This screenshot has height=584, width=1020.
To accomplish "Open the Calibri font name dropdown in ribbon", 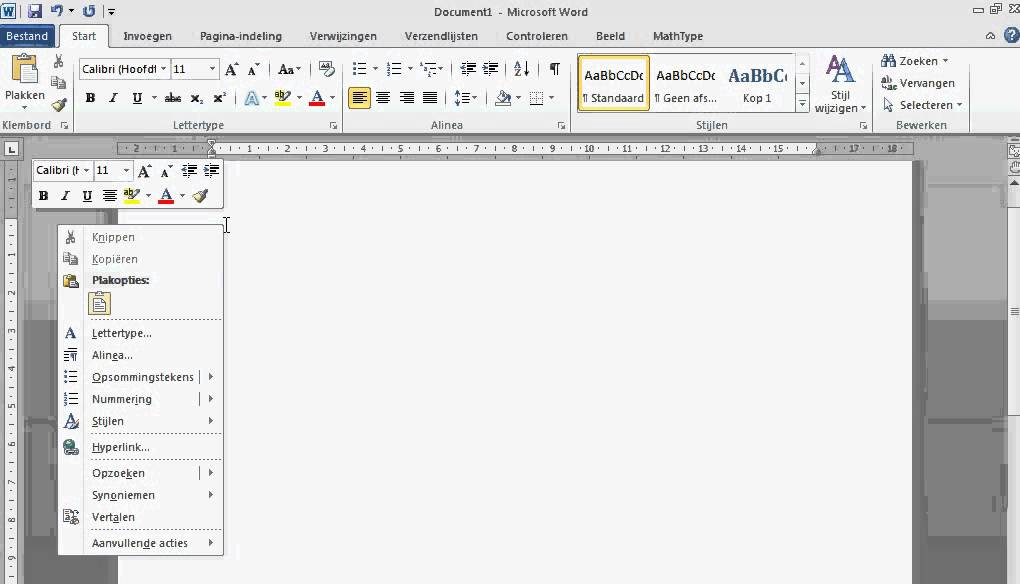I will [163, 69].
